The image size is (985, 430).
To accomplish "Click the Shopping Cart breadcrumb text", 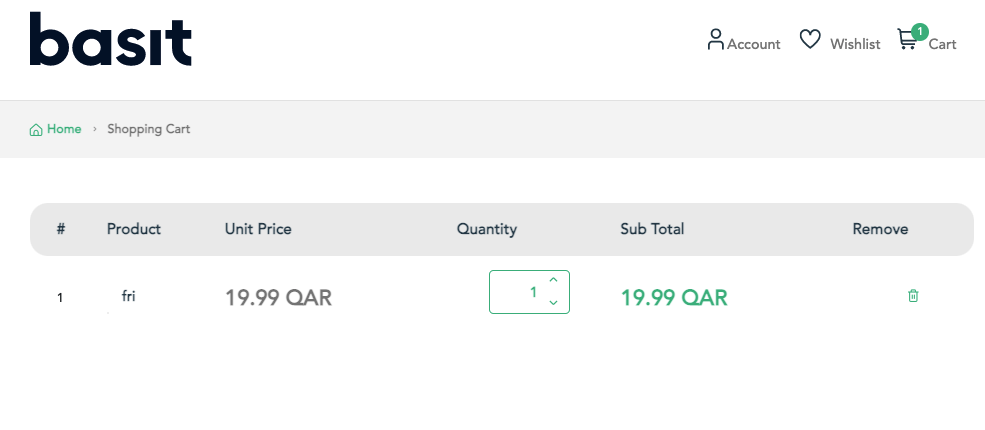I will tap(149, 129).
